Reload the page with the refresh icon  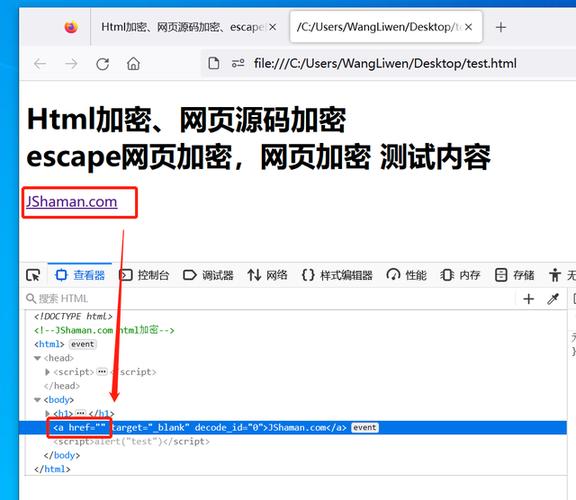click(x=102, y=64)
